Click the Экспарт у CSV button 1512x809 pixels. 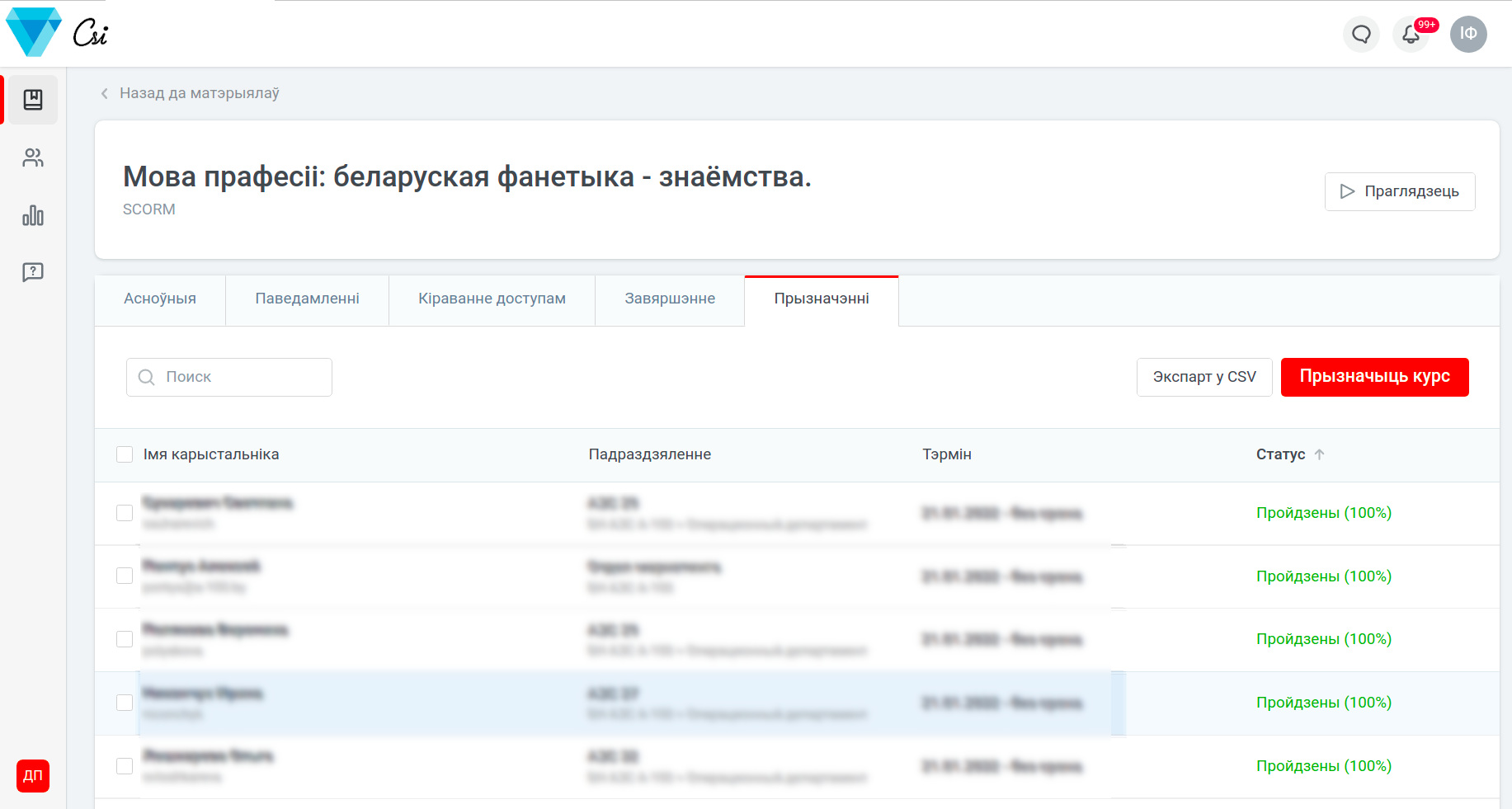tap(1203, 377)
